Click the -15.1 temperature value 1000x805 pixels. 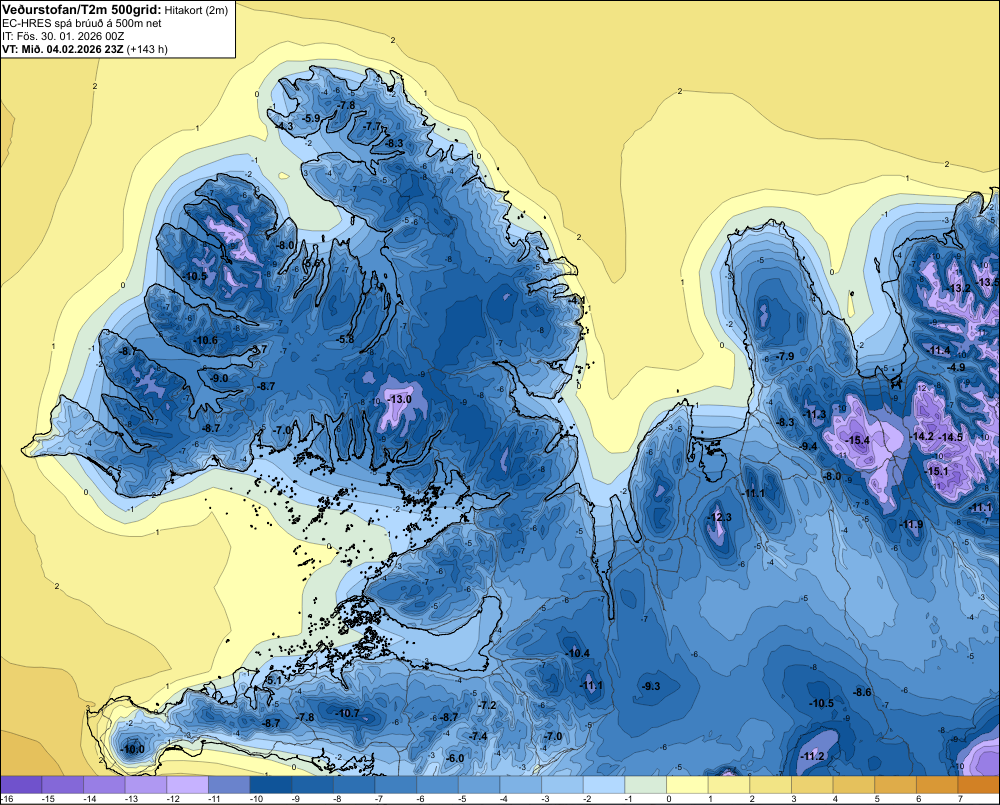937,471
